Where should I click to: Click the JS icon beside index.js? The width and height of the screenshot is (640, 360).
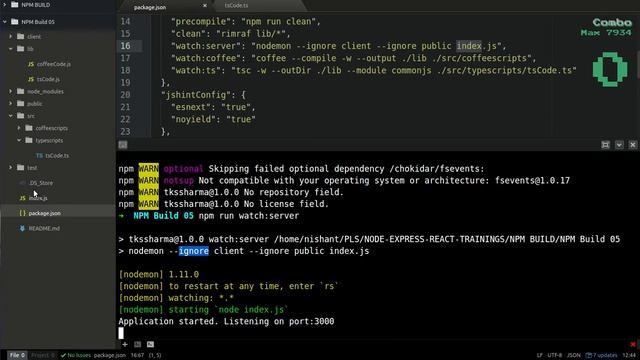(22, 198)
